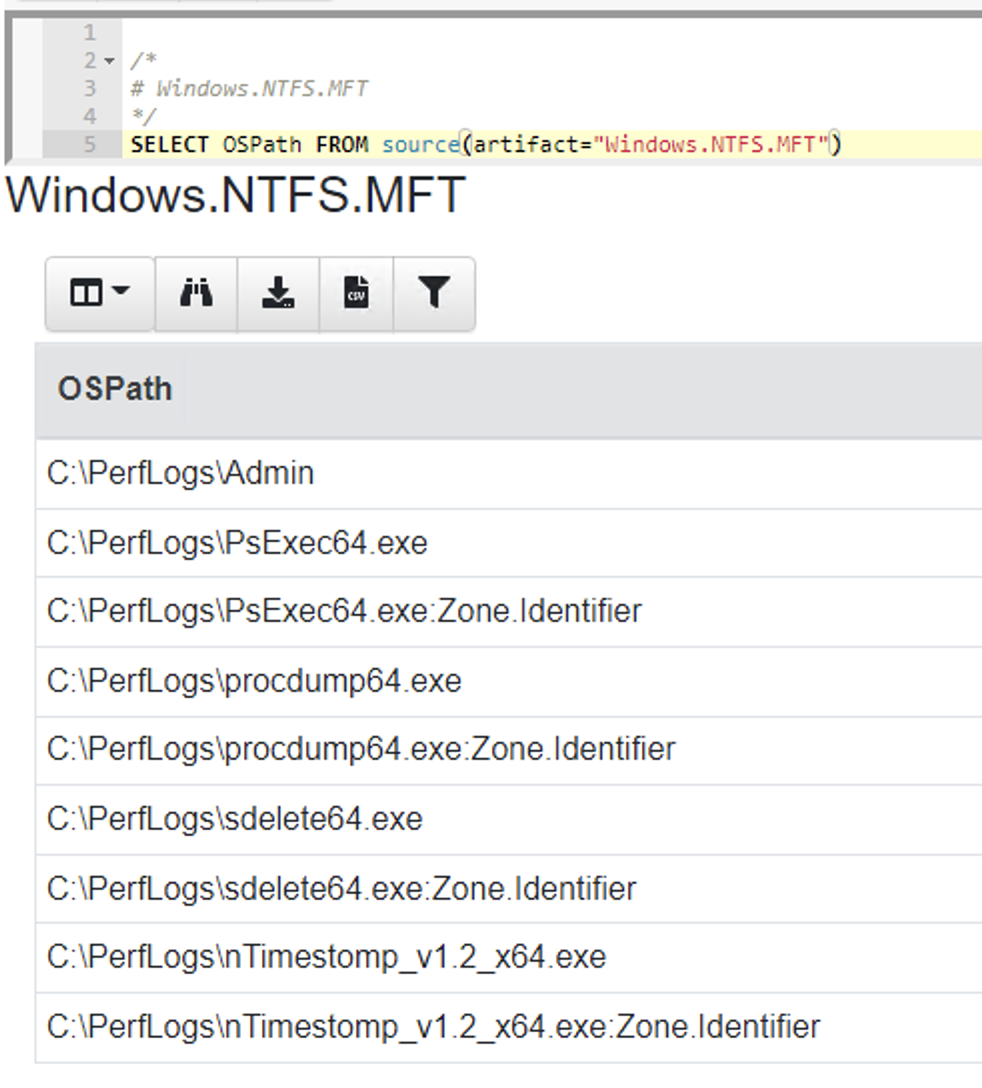The height and width of the screenshot is (1088, 982).
Task: Select the C:\PerfLogs\Admin row
Action: 509,473
